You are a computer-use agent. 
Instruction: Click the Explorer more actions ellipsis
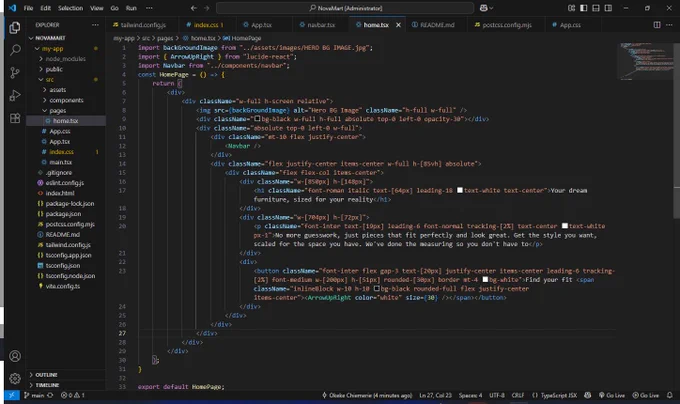pos(95,25)
